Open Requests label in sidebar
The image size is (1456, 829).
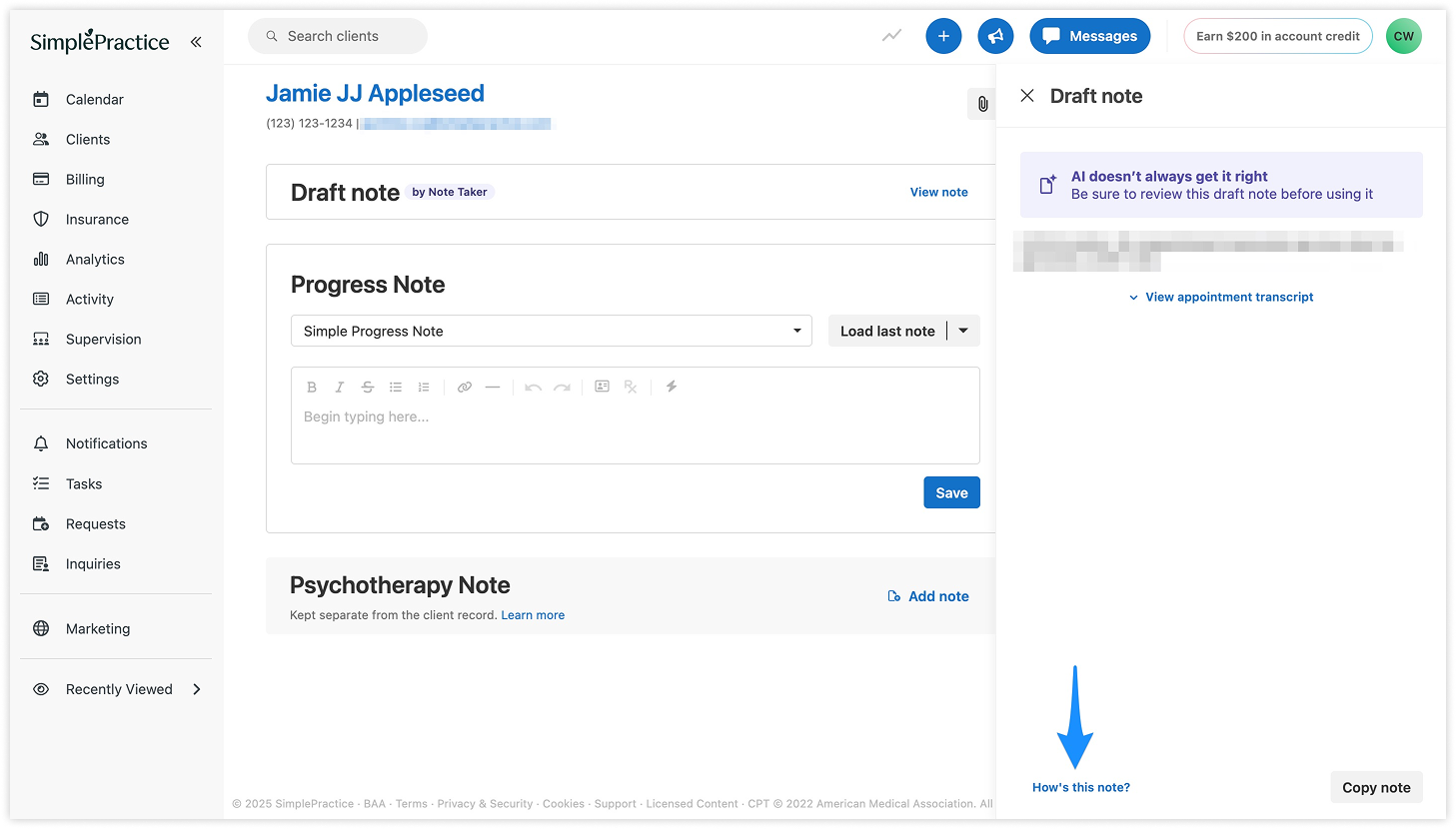[x=96, y=523]
